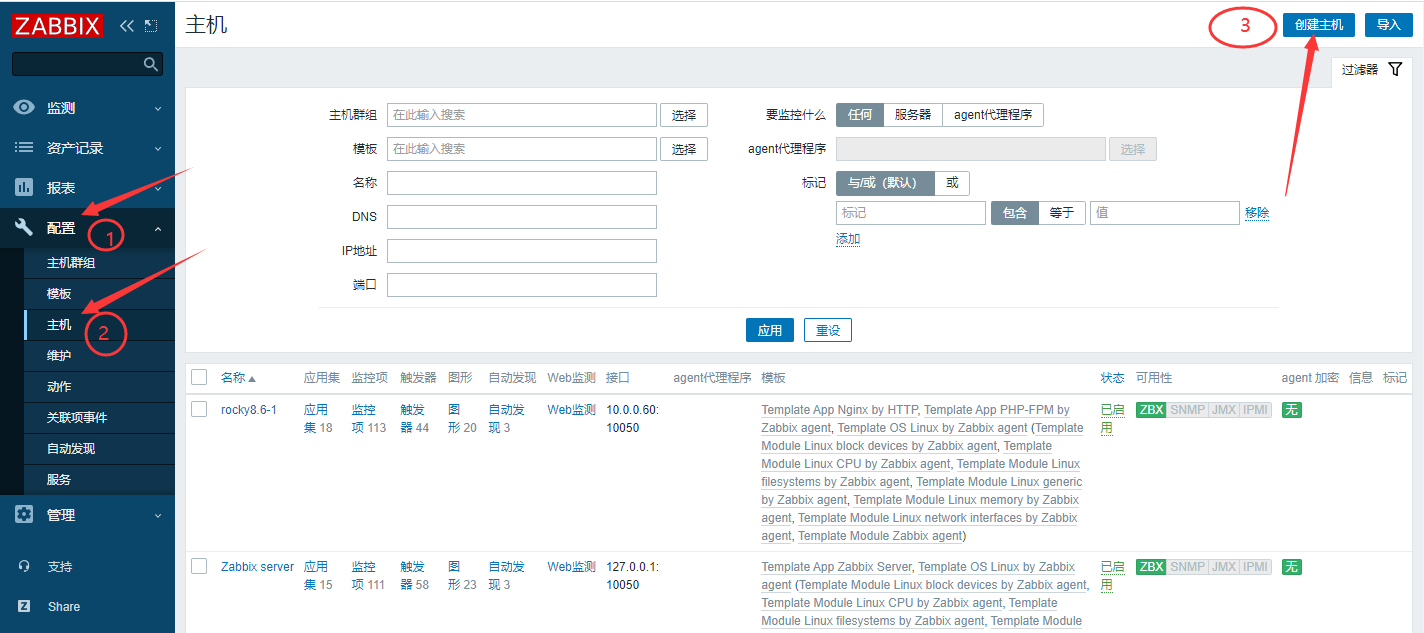Select 服务器 in the monitored-by options
Screen dimensions: 1424x633
tap(913, 115)
